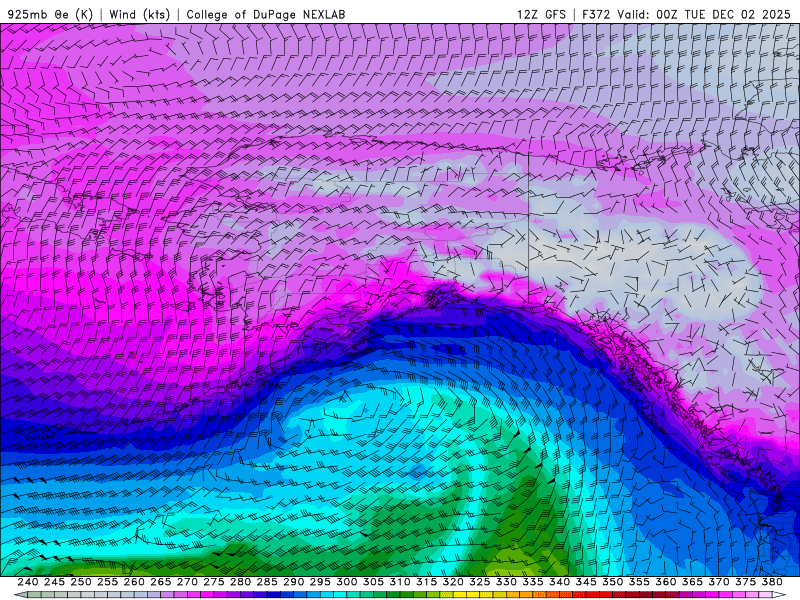This screenshot has width=800, height=600.
Task: Select the 330 value on the color scale
Action: (x=506, y=582)
